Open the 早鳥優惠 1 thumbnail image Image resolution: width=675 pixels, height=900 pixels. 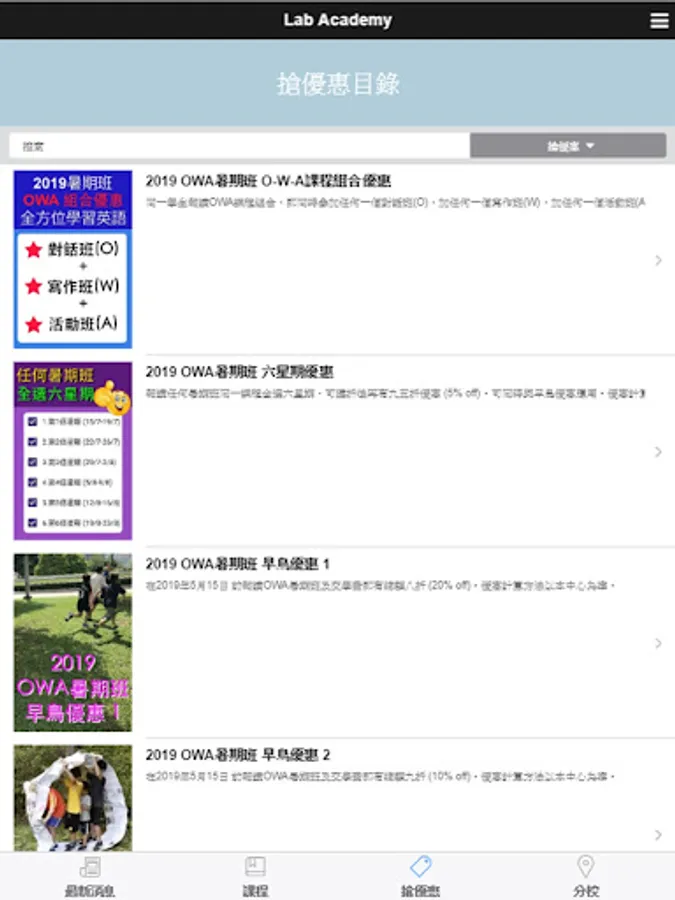(73, 642)
